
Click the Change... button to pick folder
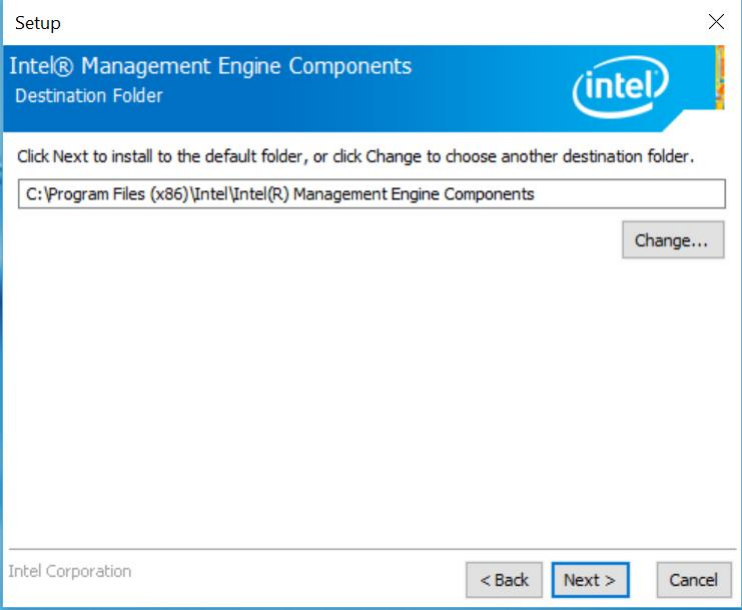point(672,241)
